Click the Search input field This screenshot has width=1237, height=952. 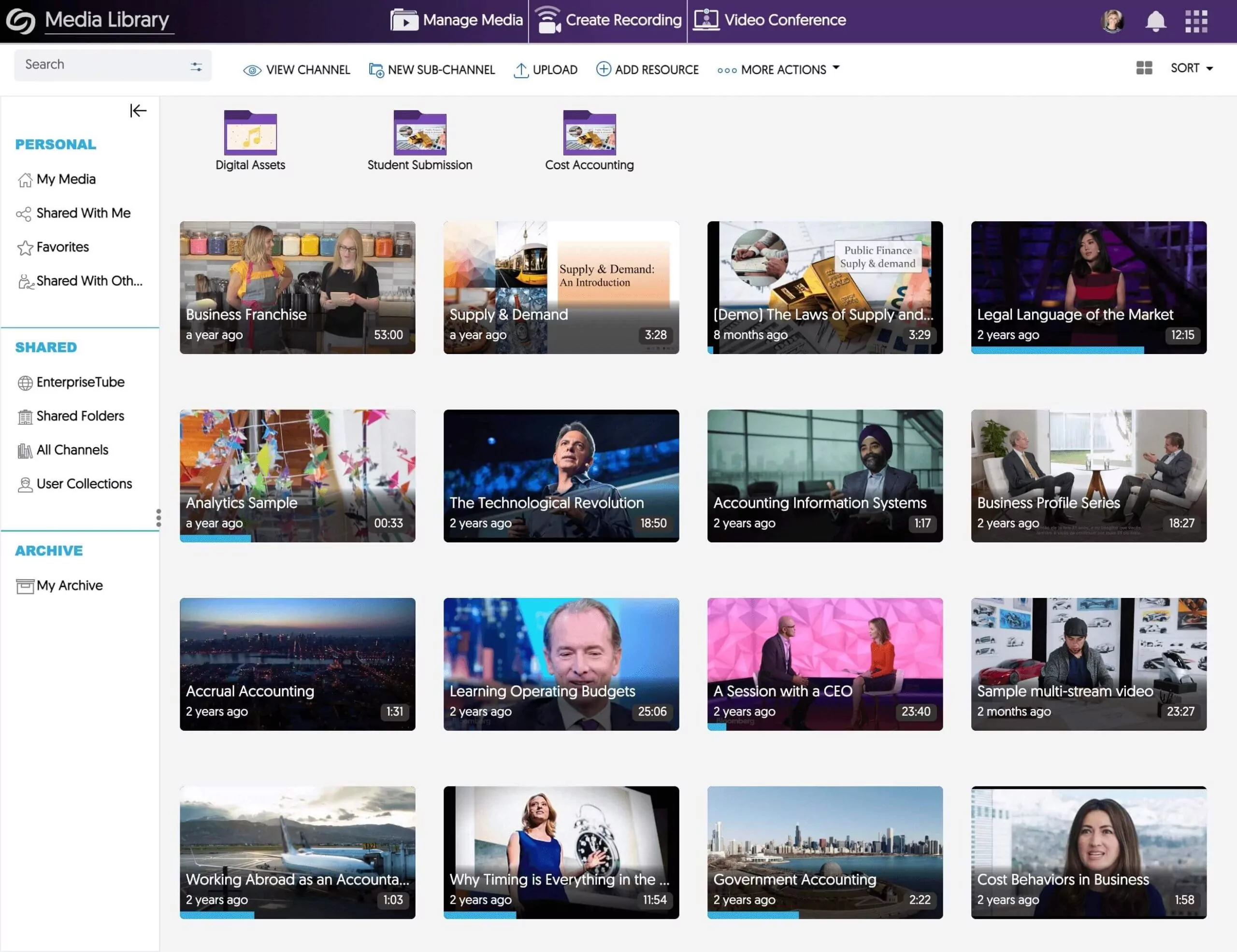click(101, 64)
